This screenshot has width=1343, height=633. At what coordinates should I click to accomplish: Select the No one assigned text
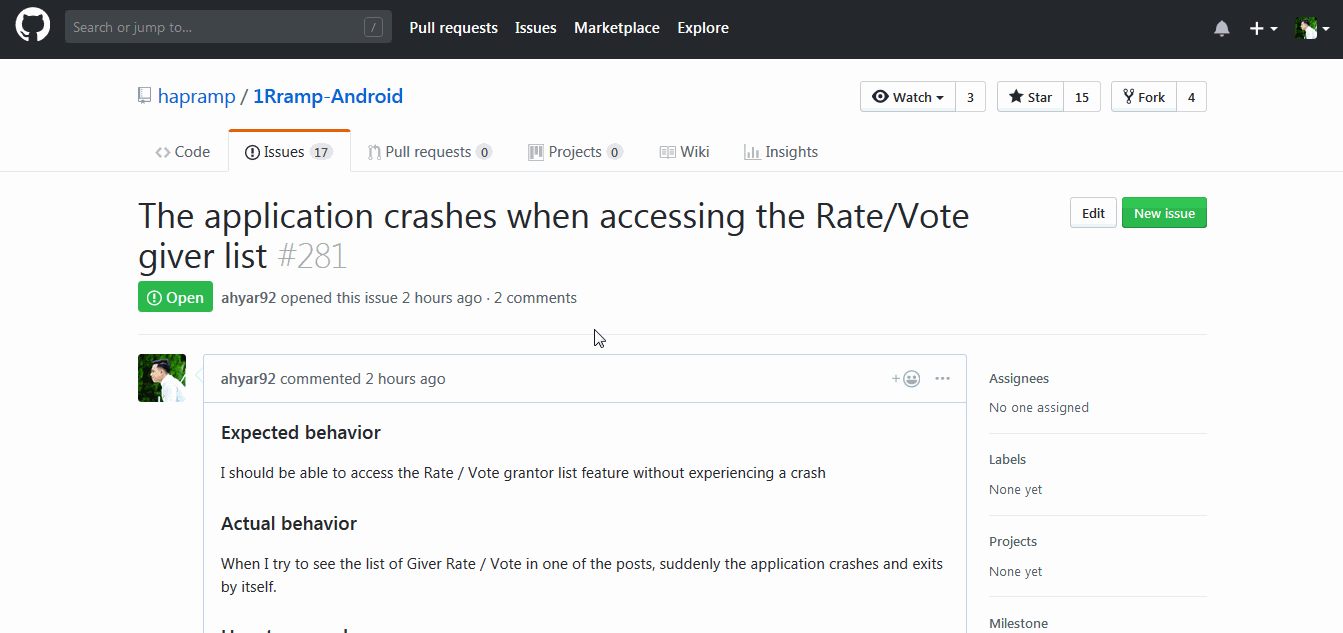tap(1039, 408)
